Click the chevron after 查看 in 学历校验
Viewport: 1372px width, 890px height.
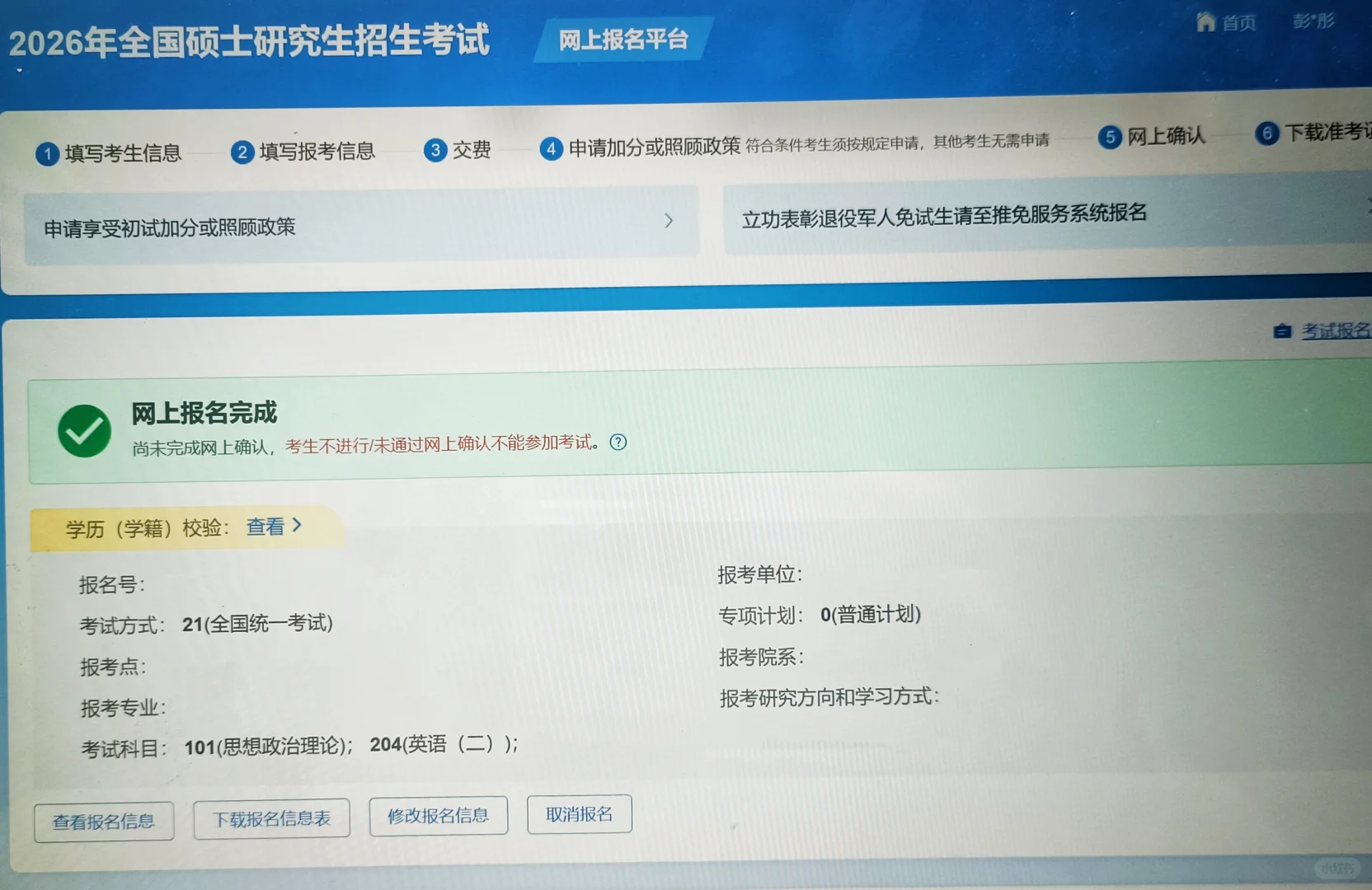pyautogui.click(x=298, y=525)
